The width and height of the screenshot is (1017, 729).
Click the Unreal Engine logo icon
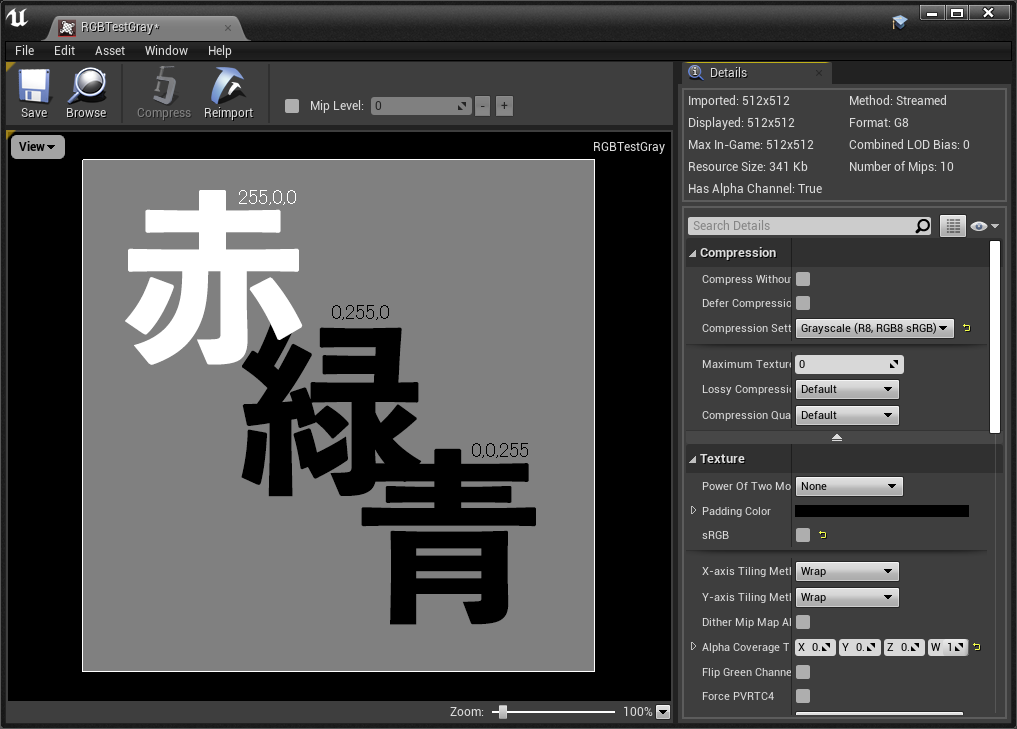click(18, 17)
